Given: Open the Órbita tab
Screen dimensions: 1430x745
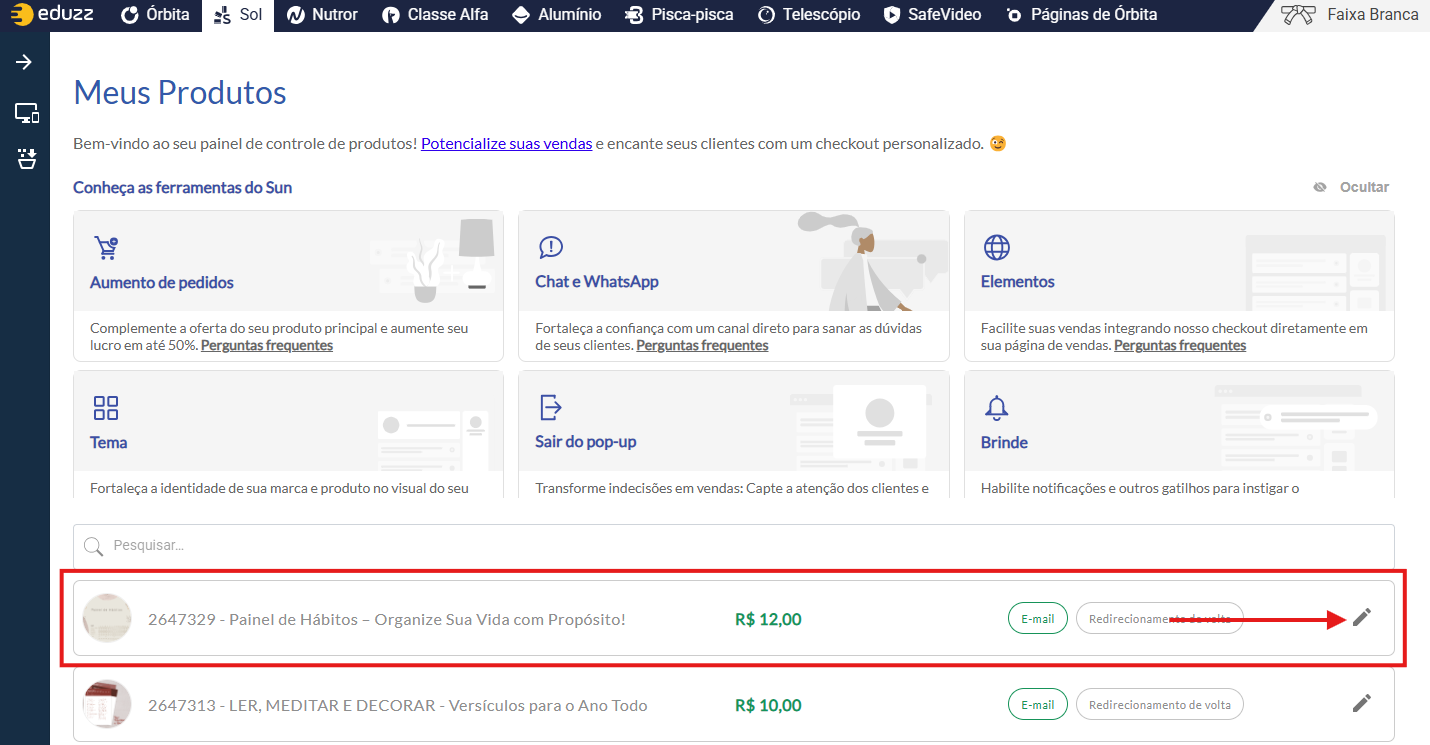Looking at the screenshot, I should [155, 15].
